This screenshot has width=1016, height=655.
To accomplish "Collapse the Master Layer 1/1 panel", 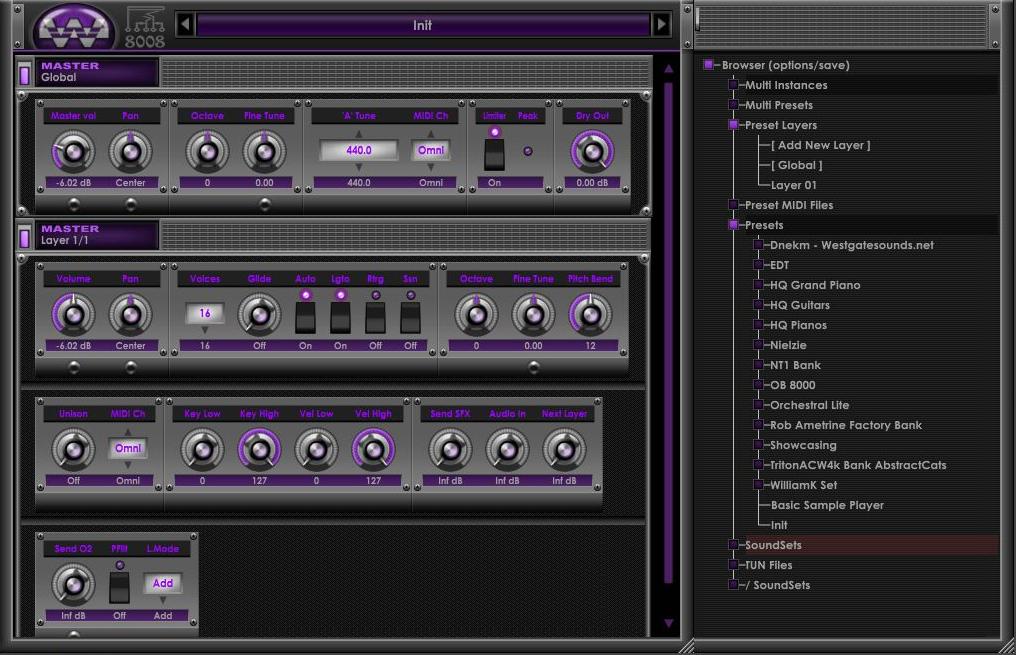I will (25, 236).
